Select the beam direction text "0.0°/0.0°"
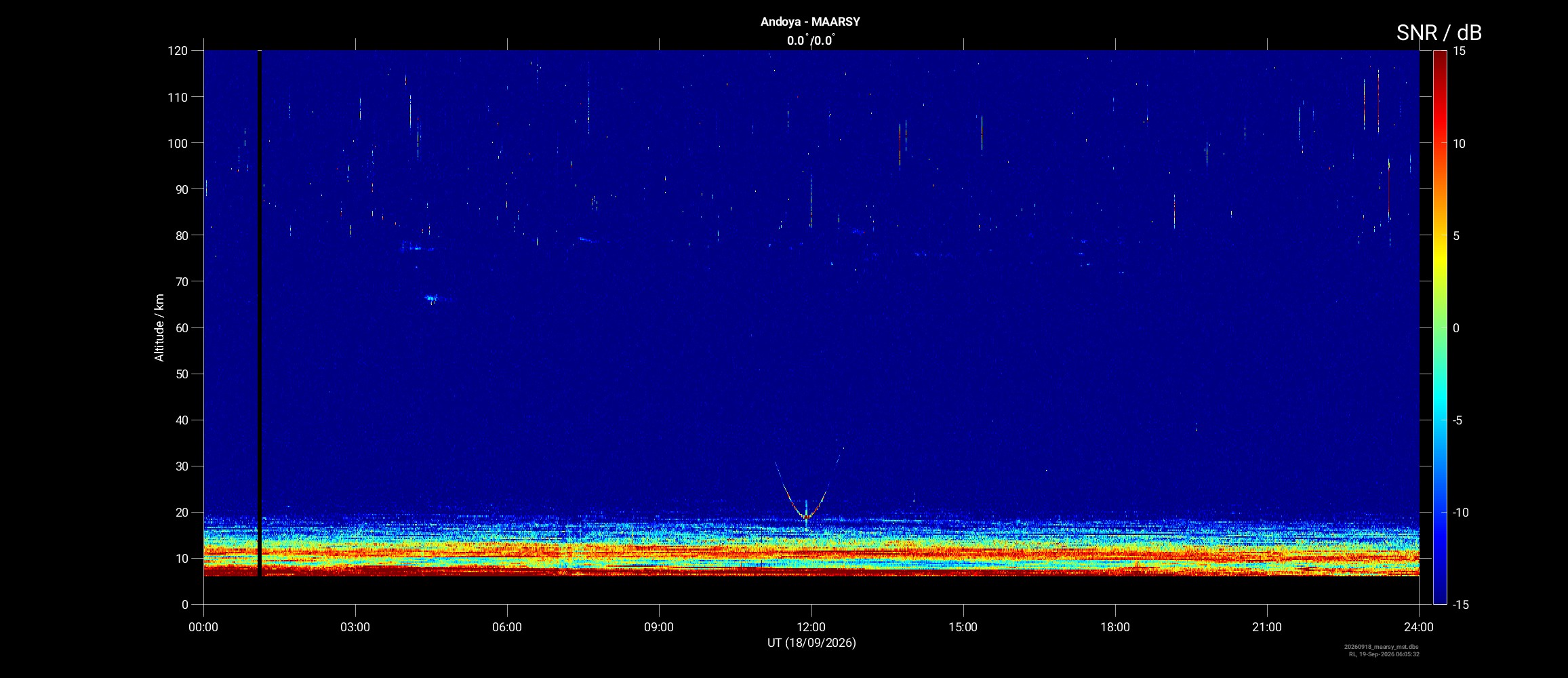 (811, 41)
